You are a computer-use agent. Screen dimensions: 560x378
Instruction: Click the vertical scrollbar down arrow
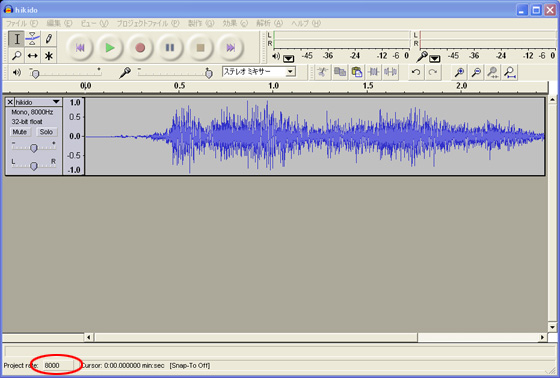click(x=552, y=327)
